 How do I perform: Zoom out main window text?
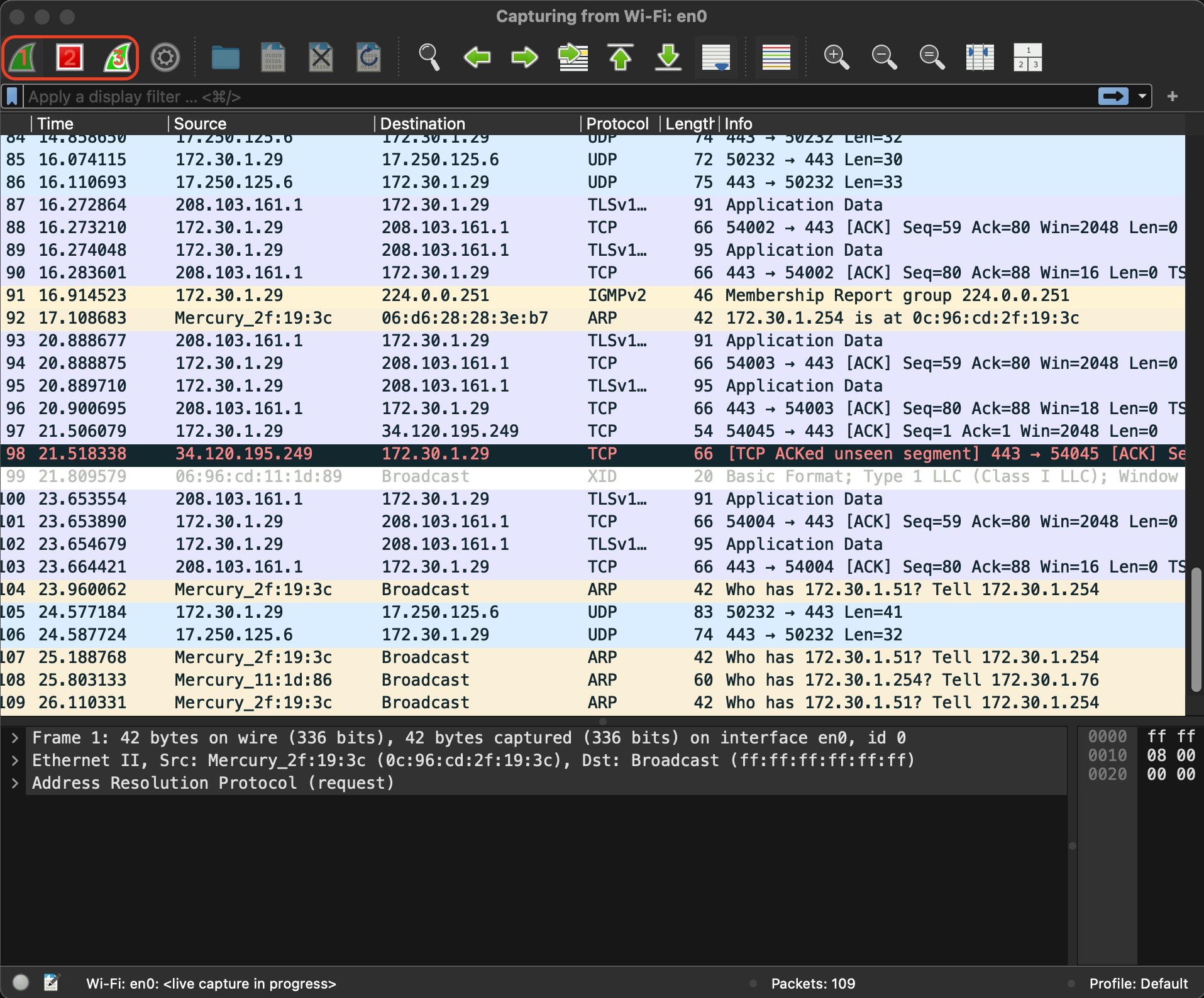click(884, 58)
